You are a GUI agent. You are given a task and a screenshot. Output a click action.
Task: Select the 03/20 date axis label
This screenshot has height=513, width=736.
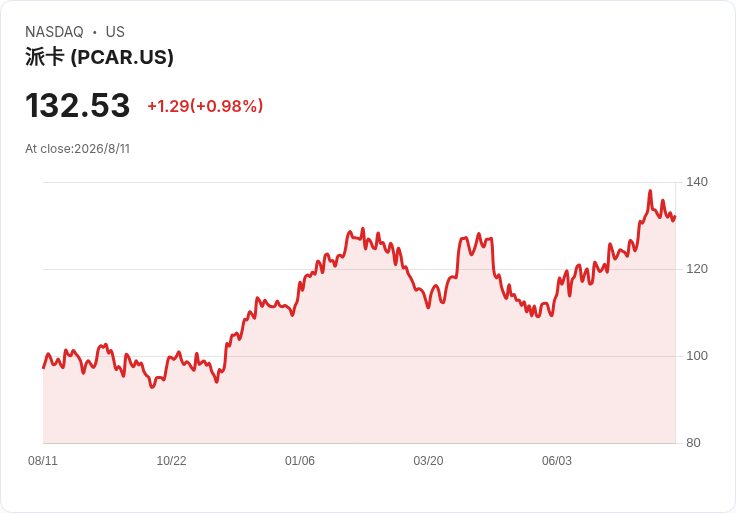[428, 461]
